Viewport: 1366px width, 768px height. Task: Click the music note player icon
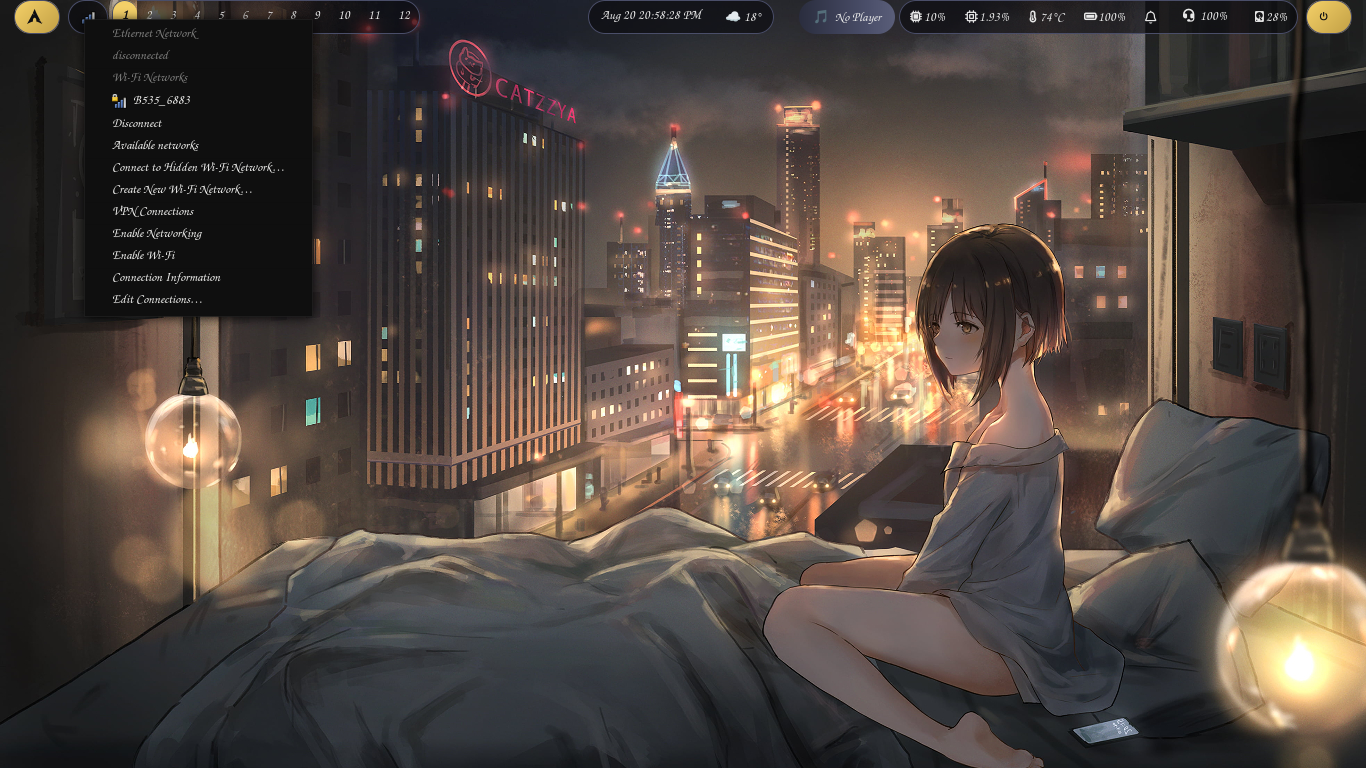click(821, 17)
